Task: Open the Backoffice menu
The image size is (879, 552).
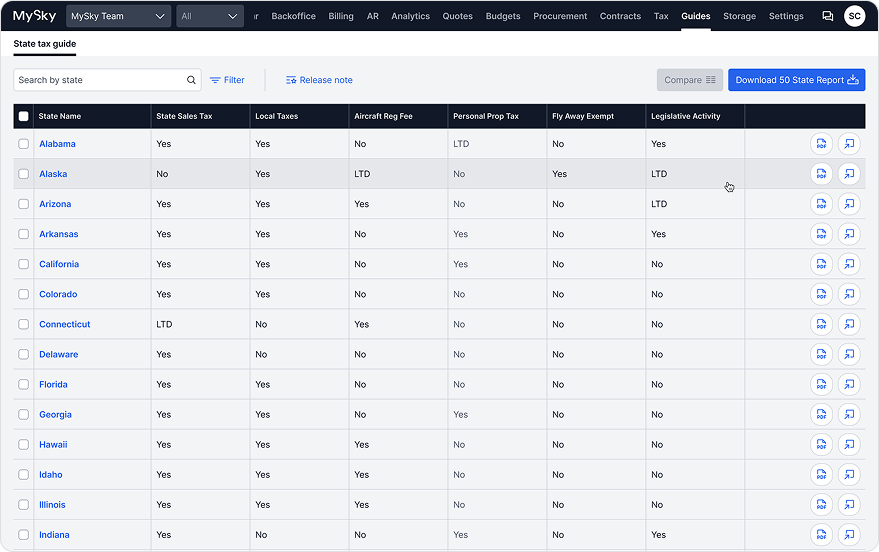Action: tap(293, 16)
